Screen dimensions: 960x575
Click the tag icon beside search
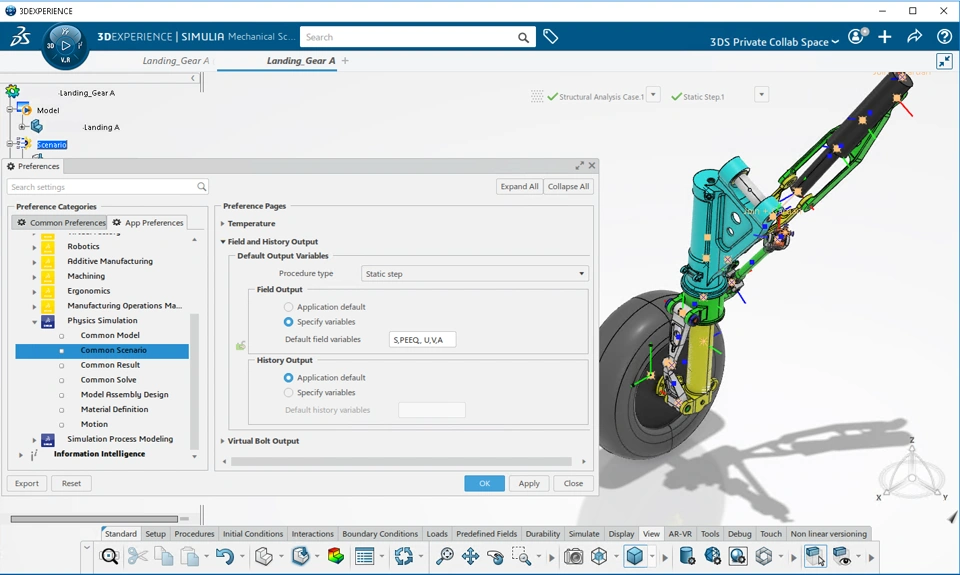point(550,37)
